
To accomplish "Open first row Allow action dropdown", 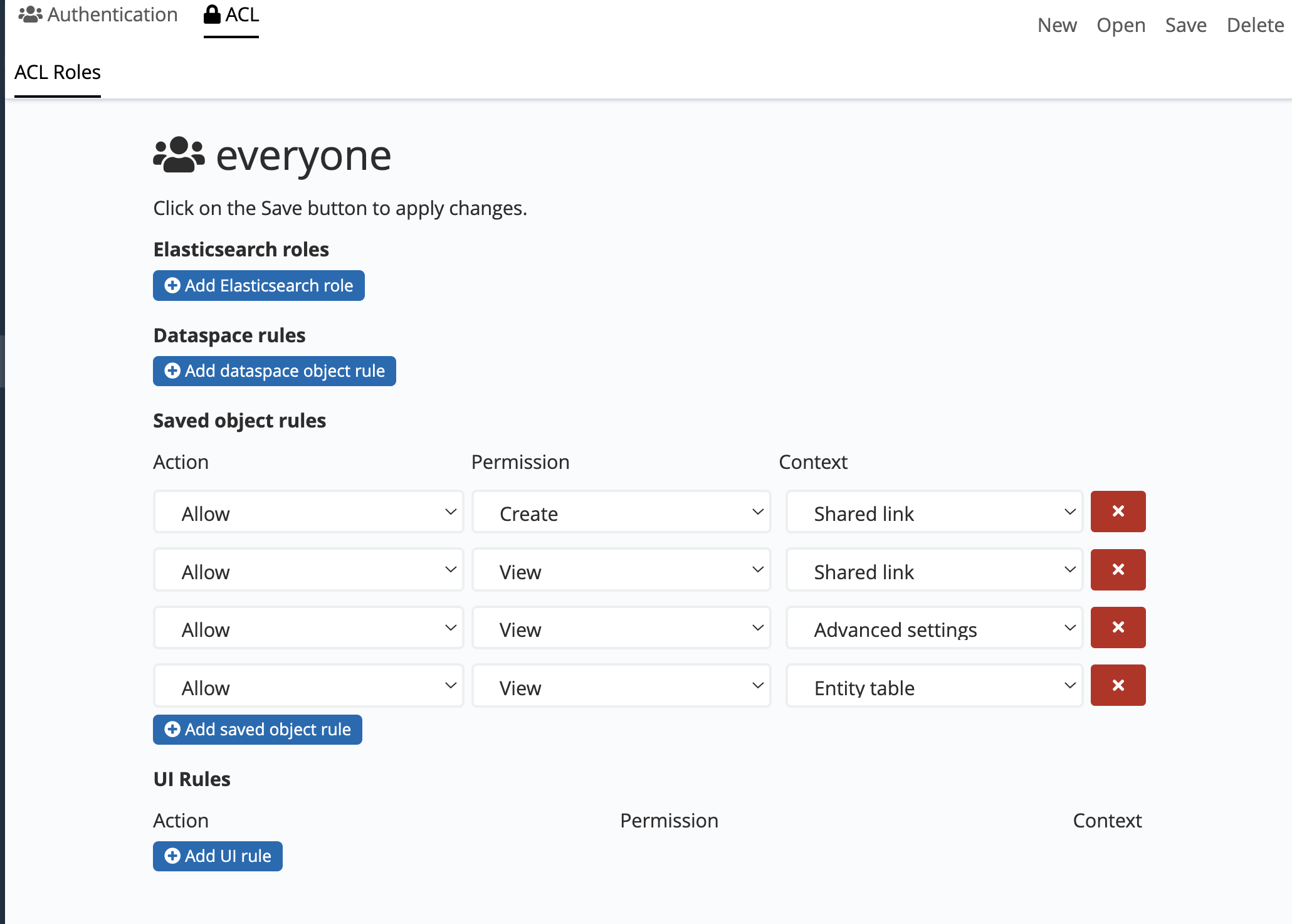I will [x=308, y=513].
